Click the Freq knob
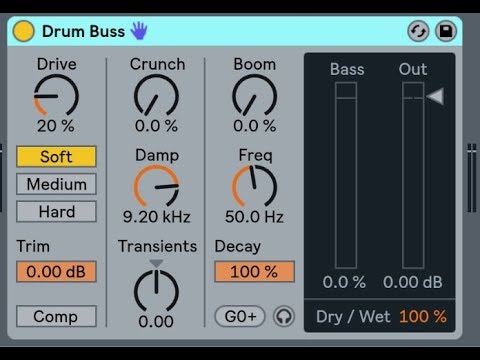Screen dimensions: 480x360 tap(254, 187)
